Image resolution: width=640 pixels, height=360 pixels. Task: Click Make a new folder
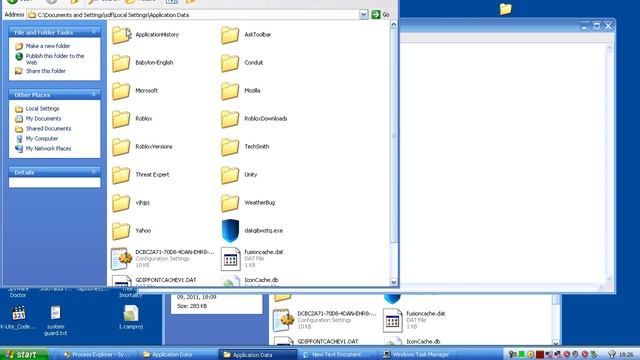[43, 46]
